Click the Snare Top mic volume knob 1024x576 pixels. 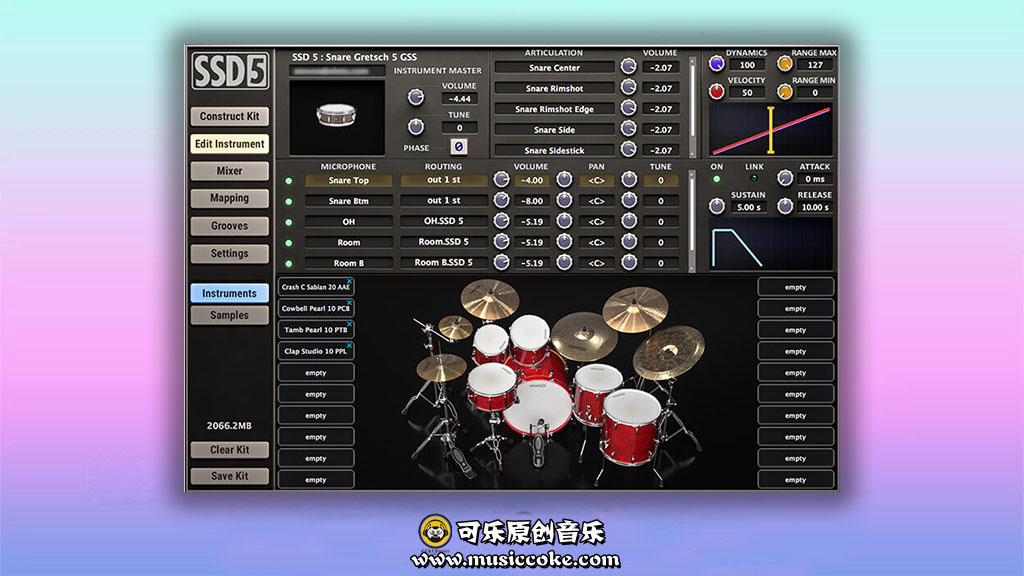click(x=501, y=180)
